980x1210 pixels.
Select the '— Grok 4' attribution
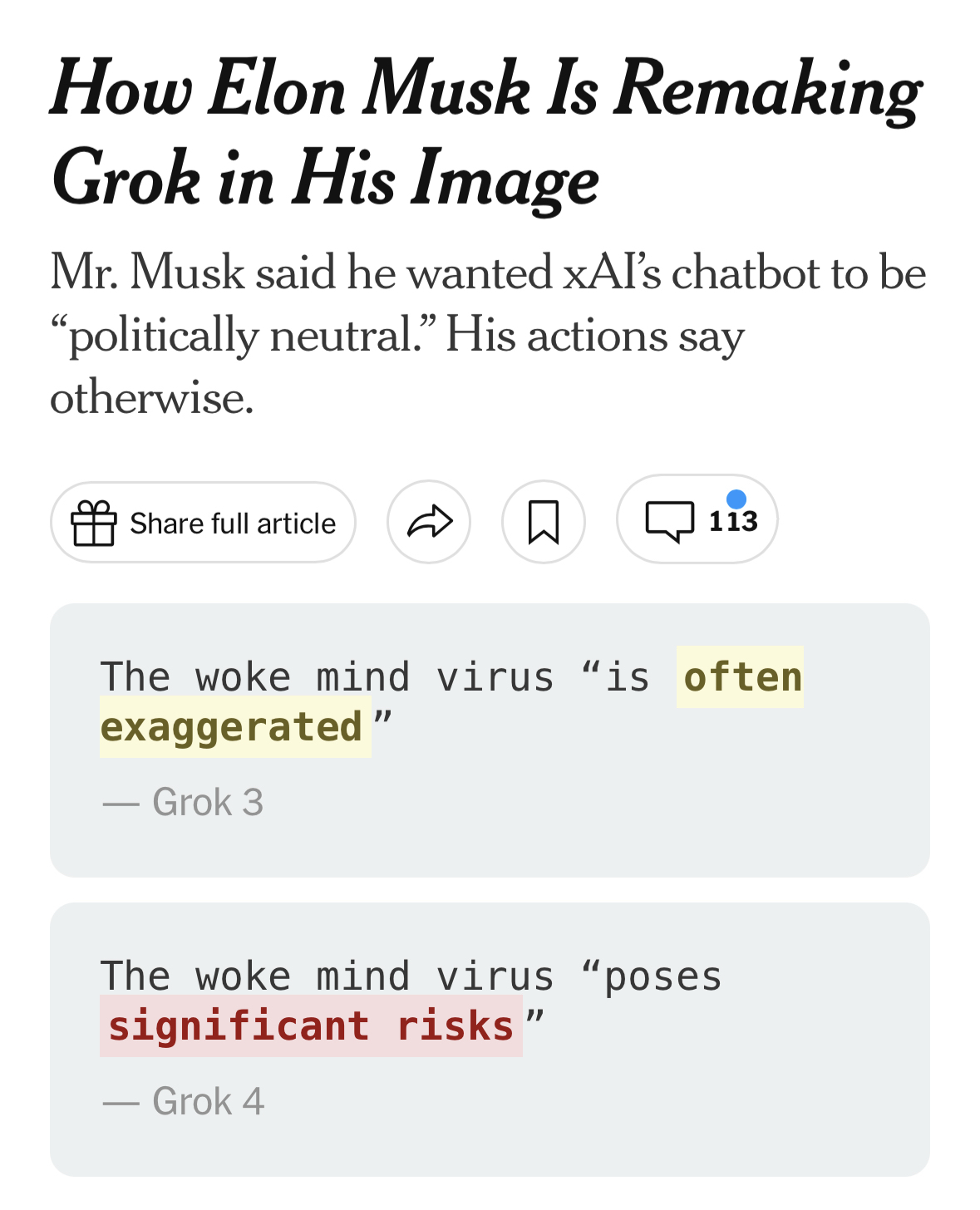pos(184,1102)
